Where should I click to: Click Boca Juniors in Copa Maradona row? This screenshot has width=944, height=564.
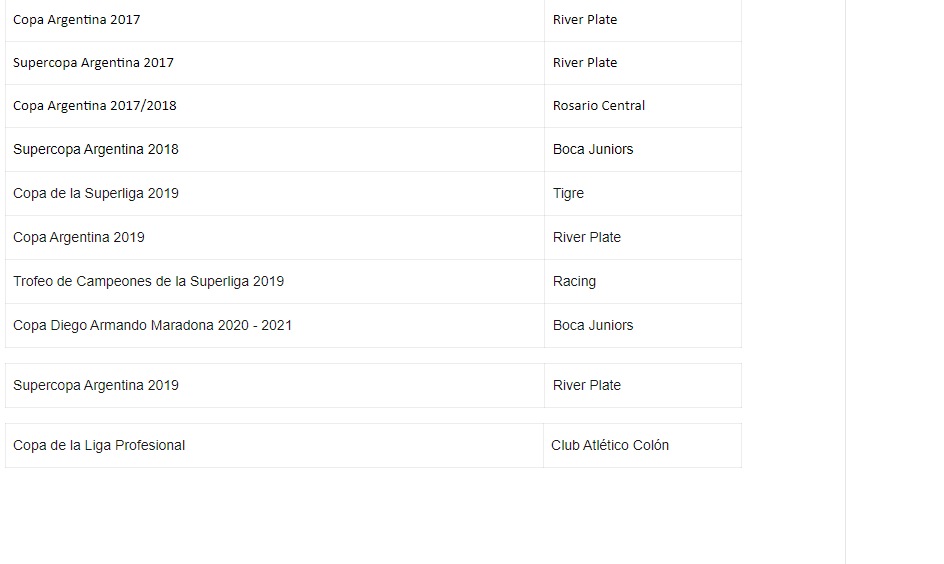tap(643, 325)
